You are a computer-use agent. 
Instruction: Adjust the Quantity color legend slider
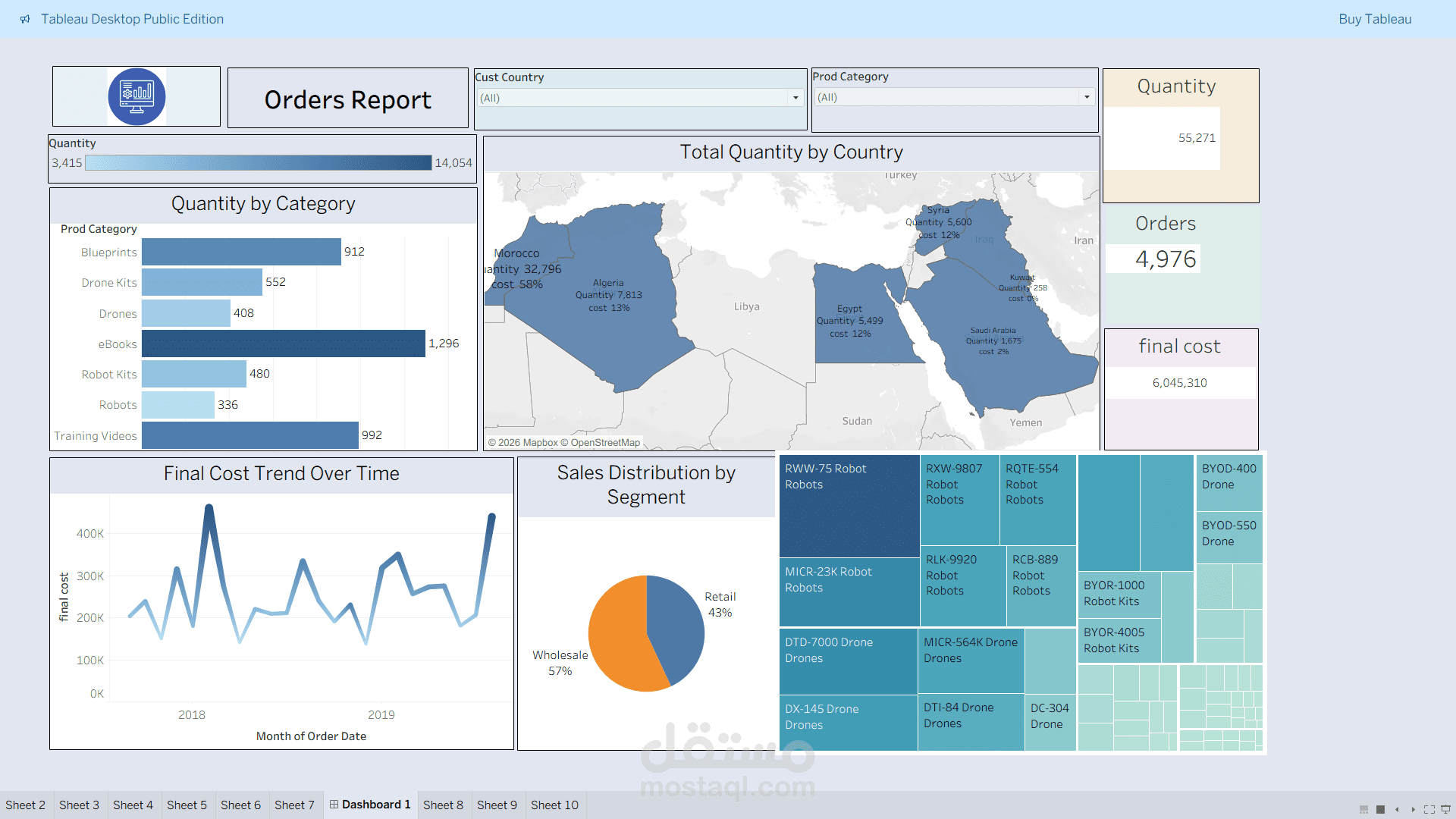coord(258,162)
